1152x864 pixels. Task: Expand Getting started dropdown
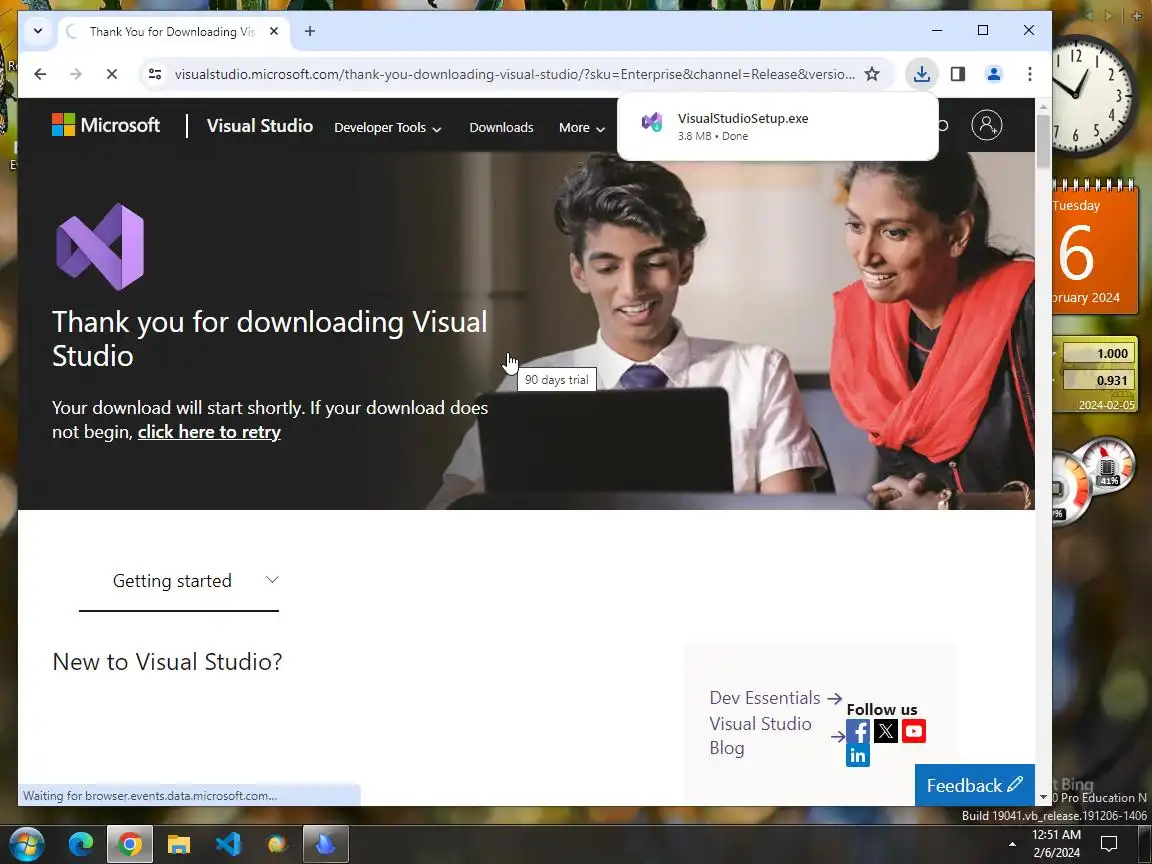click(179, 581)
